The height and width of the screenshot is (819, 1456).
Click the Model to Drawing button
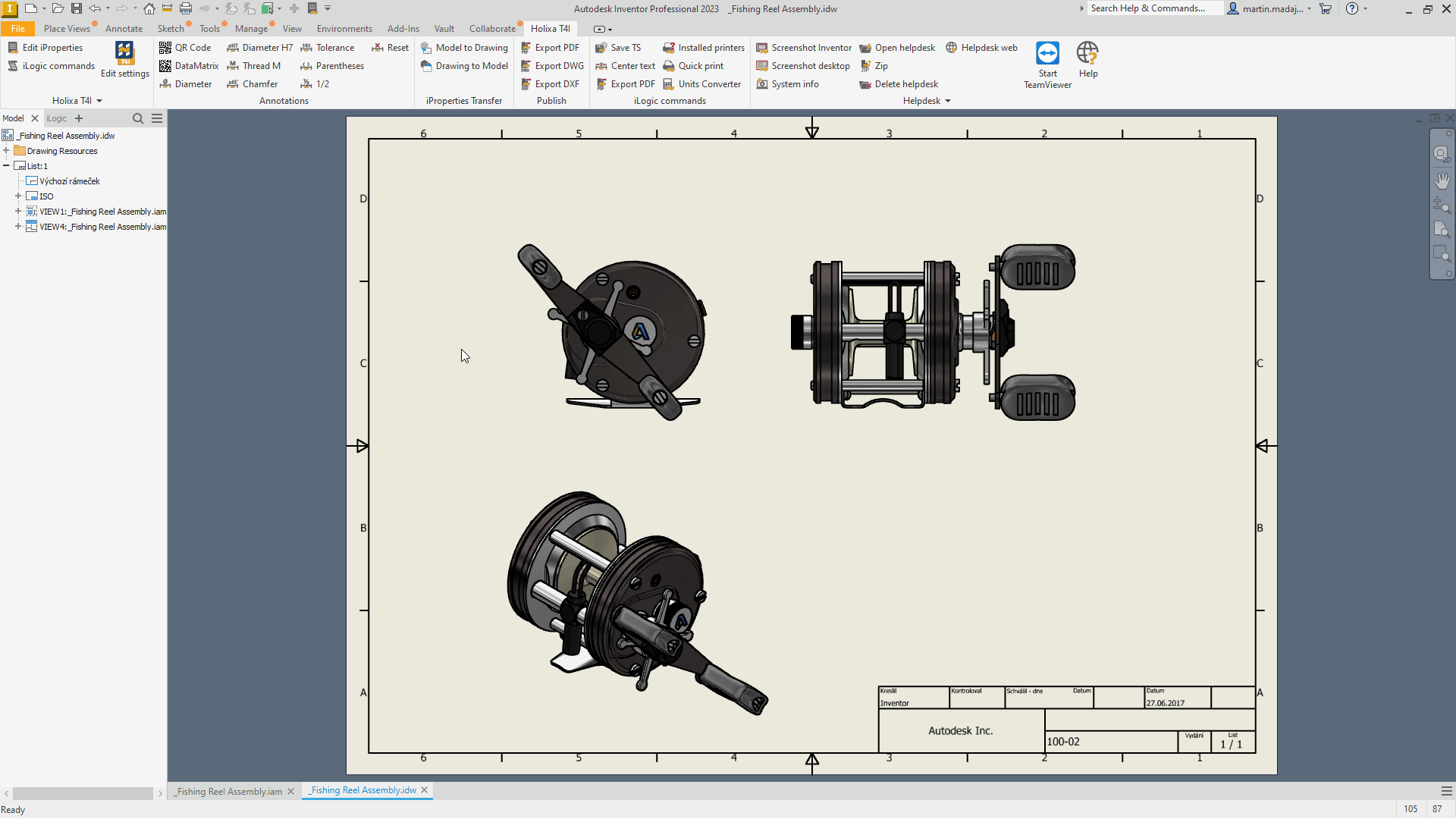click(x=464, y=48)
